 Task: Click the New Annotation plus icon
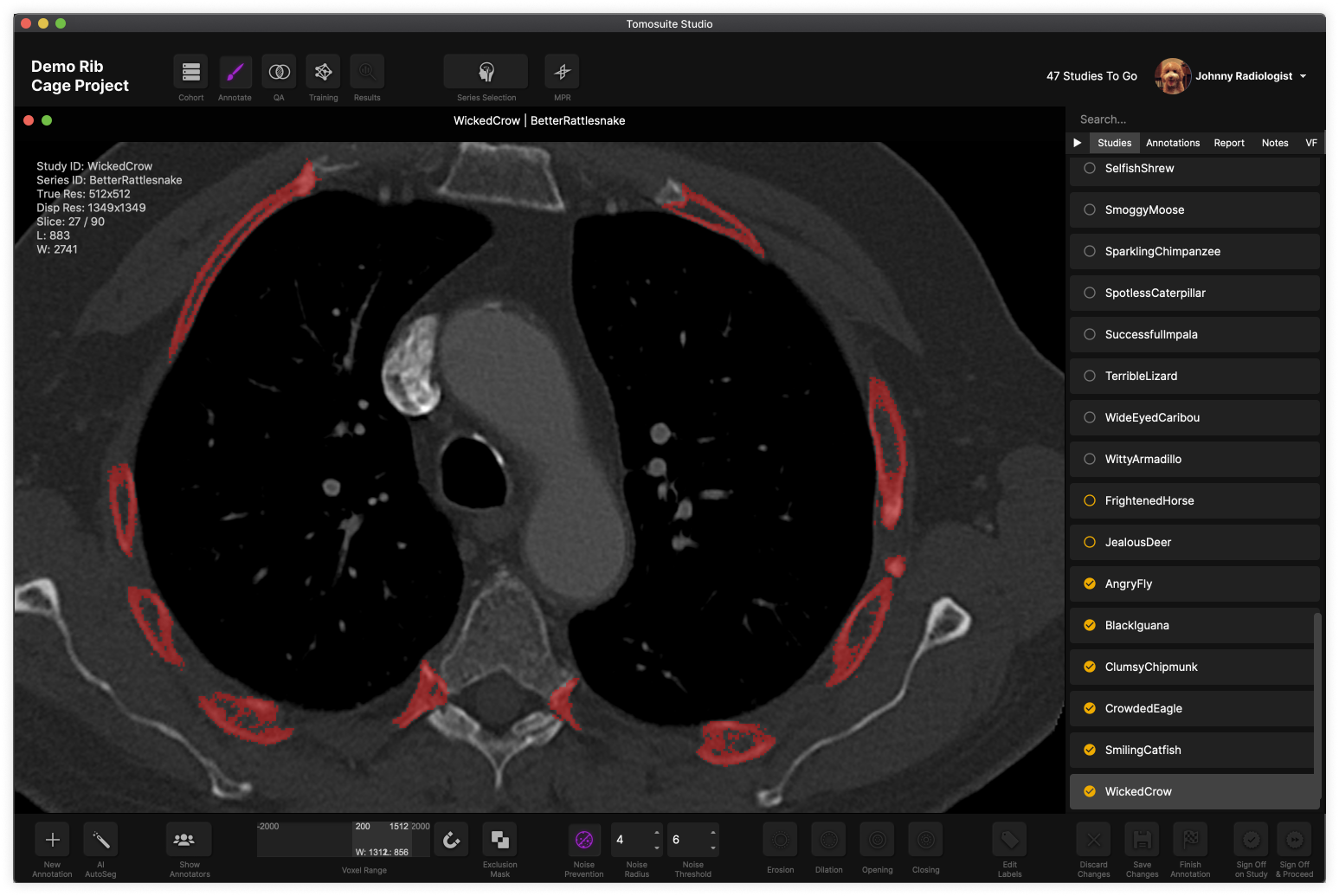(52, 840)
